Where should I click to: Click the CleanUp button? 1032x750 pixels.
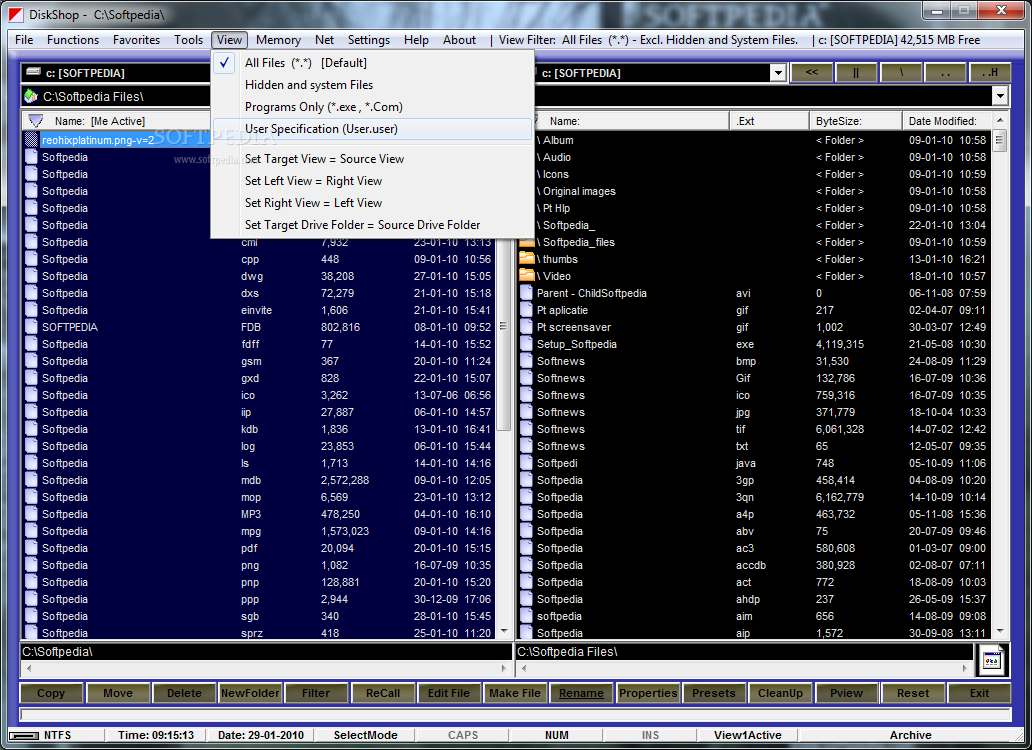(780, 693)
